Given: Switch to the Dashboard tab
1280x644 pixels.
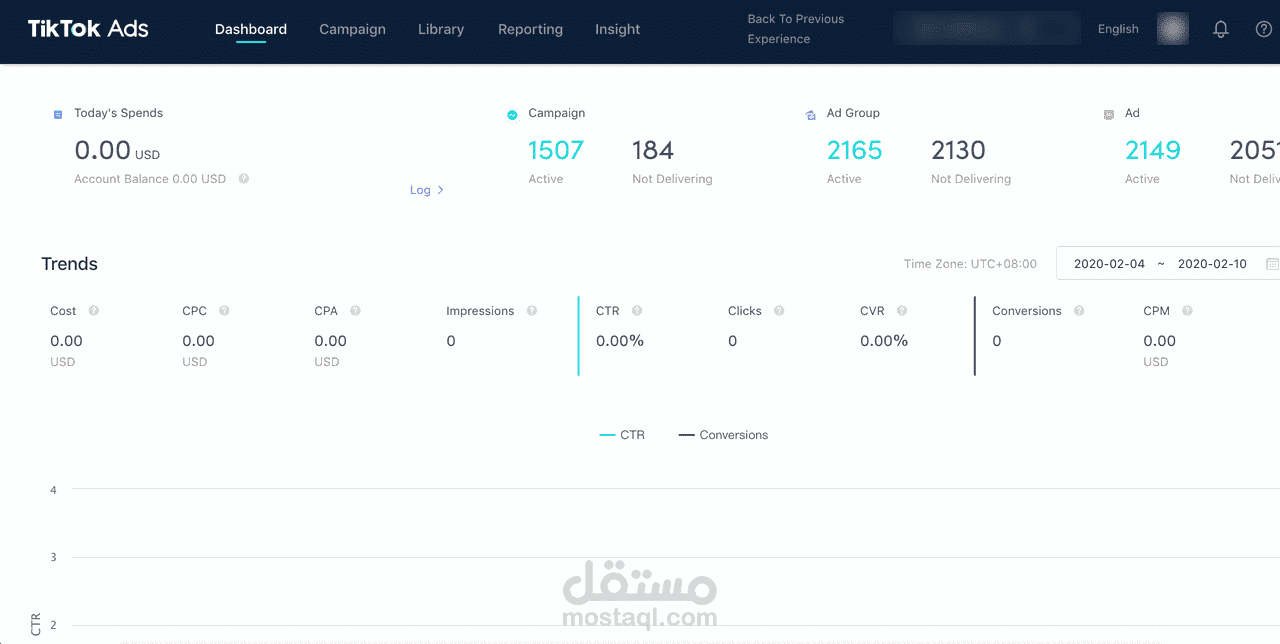Looking at the screenshot, I should 251,29.
